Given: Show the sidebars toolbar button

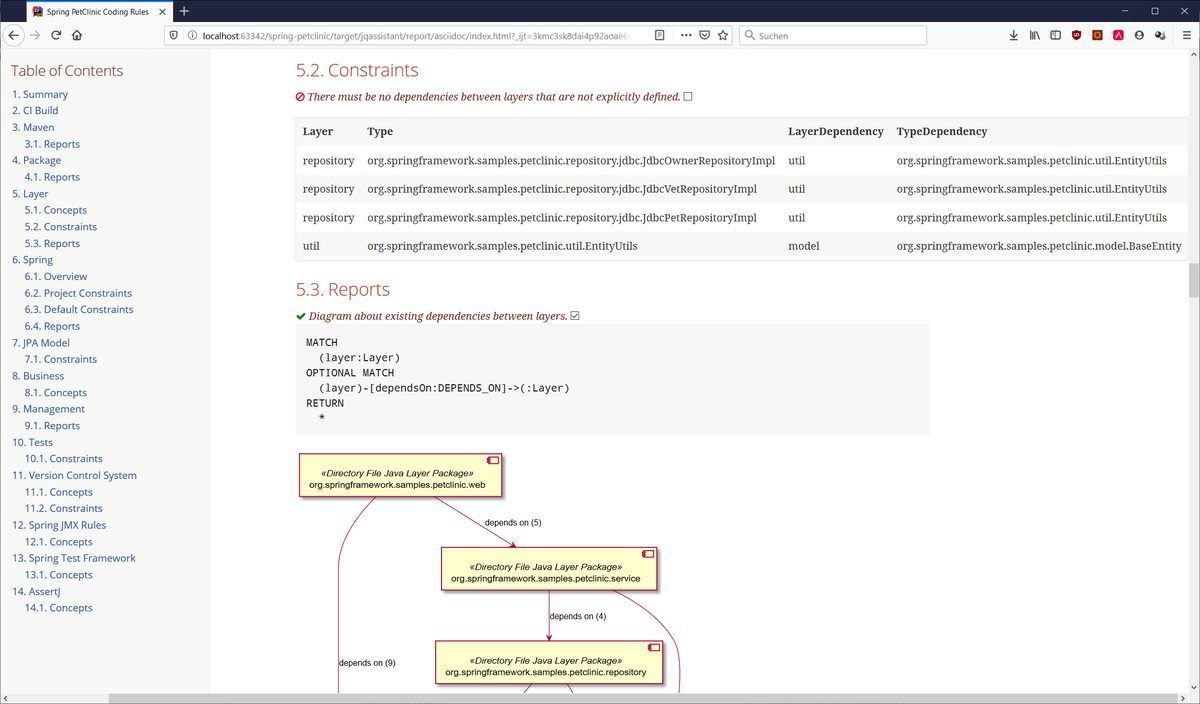Looking at the screenshot, I should (x=1055, y=35).
